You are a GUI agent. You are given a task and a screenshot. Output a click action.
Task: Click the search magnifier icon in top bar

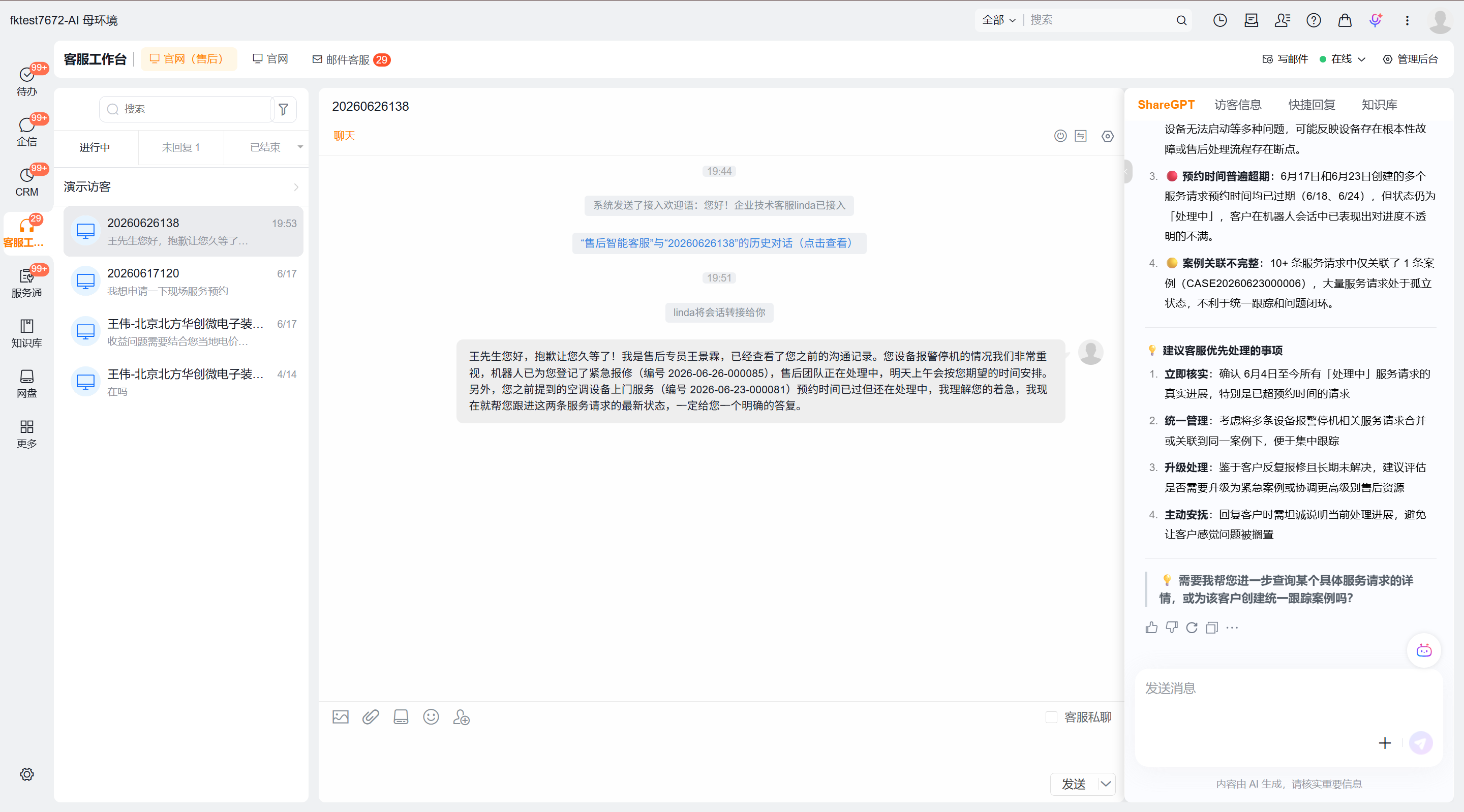(1181, 20)
